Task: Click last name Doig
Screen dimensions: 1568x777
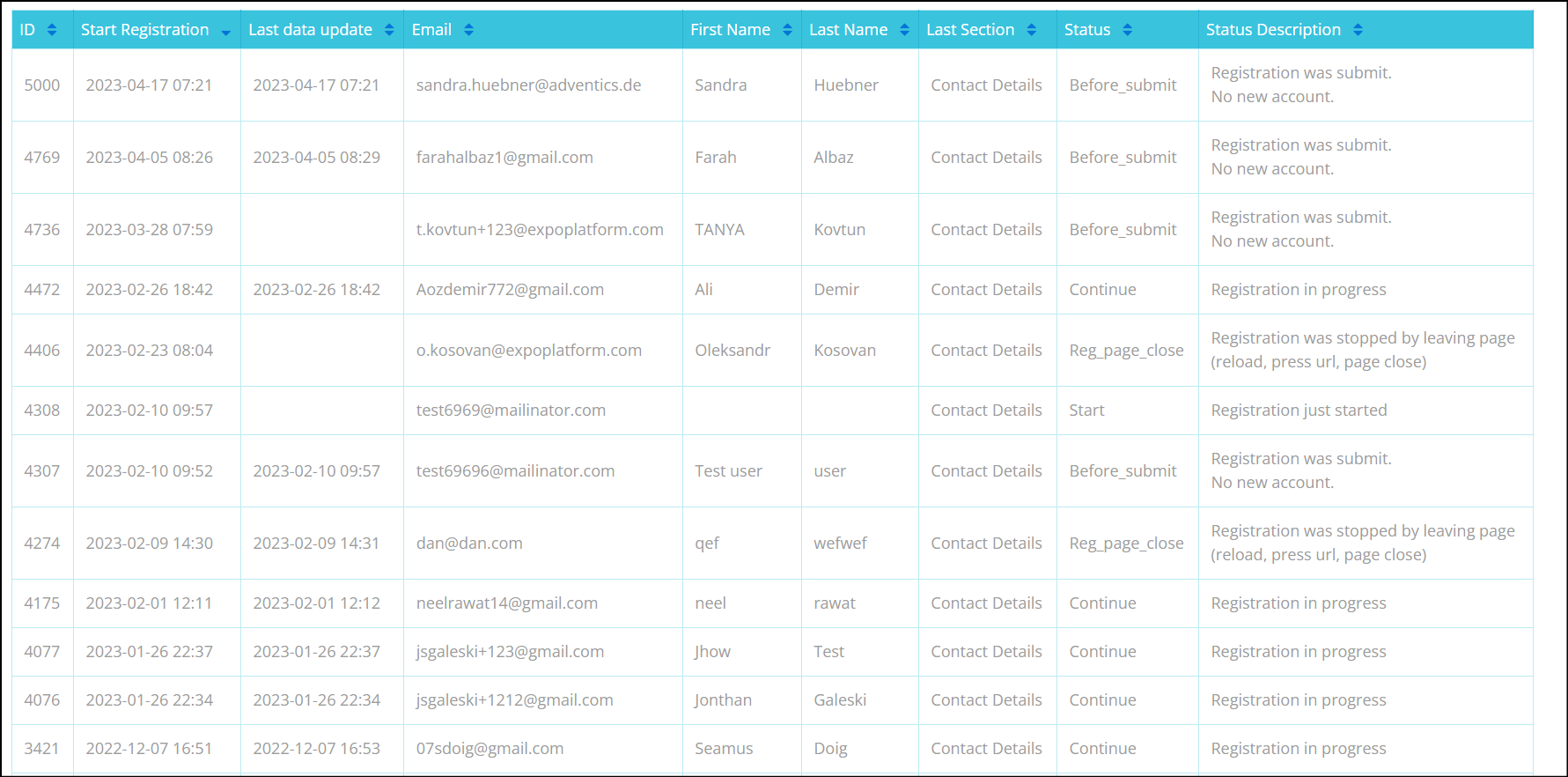Action: pos(830,749)
